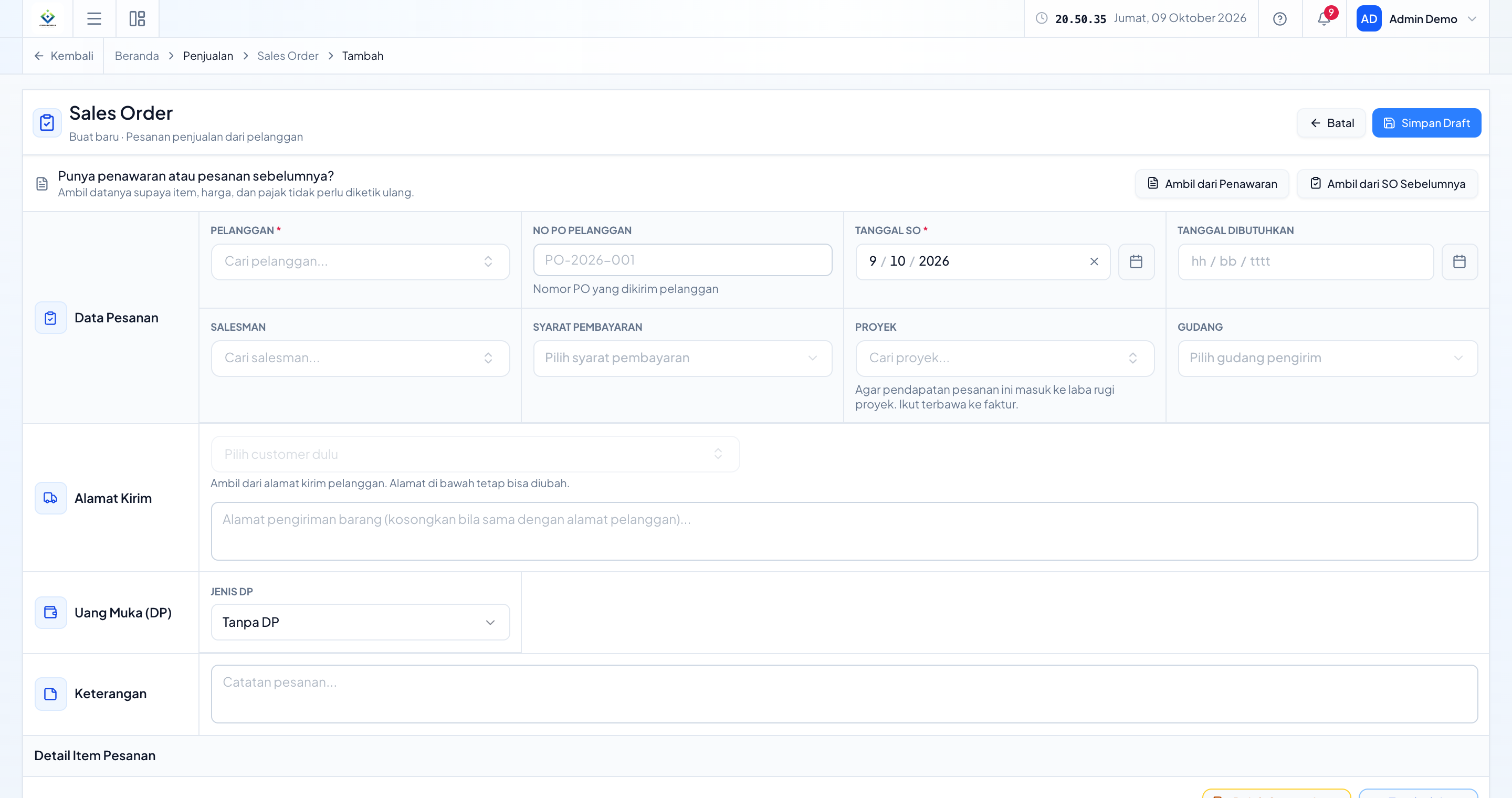Save with Simpan Draft button
Viewport: 1512px width, 798px height.
[x=1426, y=123]
